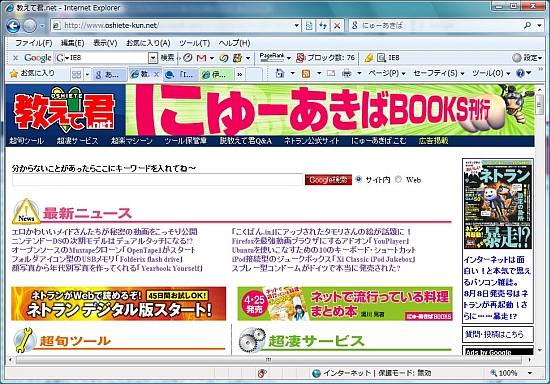Select the Web radio button
550x384 pixels.
398,179
